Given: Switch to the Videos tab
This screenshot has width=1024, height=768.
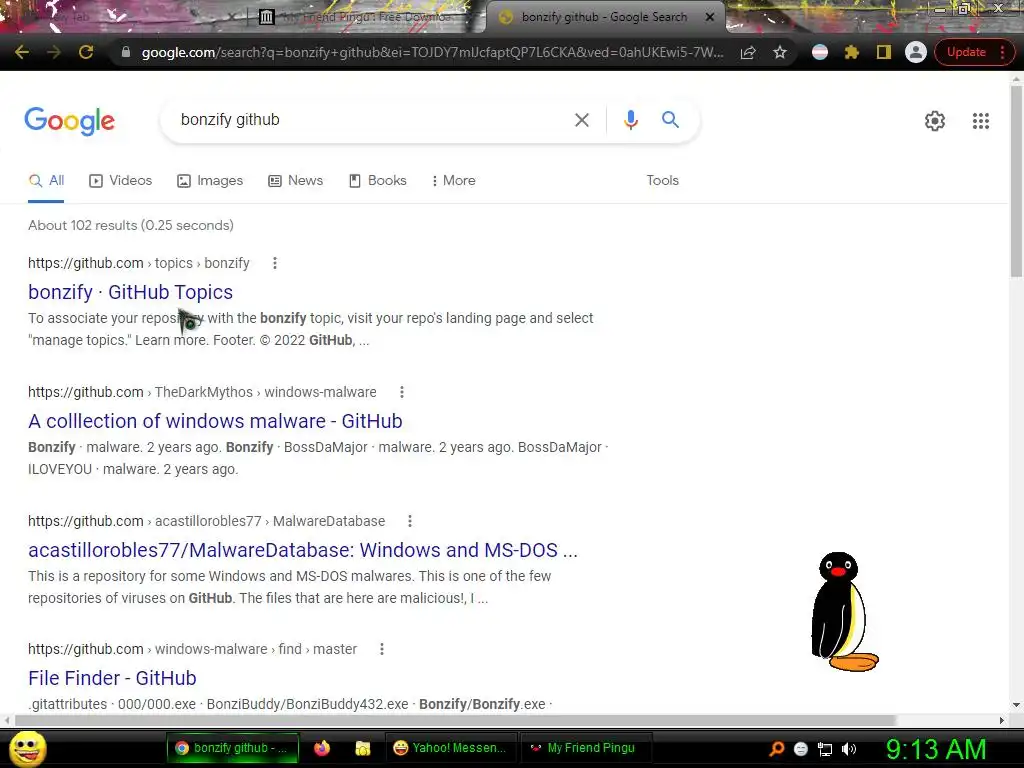Looking at the screenshot, I should (x=120, y=181).
